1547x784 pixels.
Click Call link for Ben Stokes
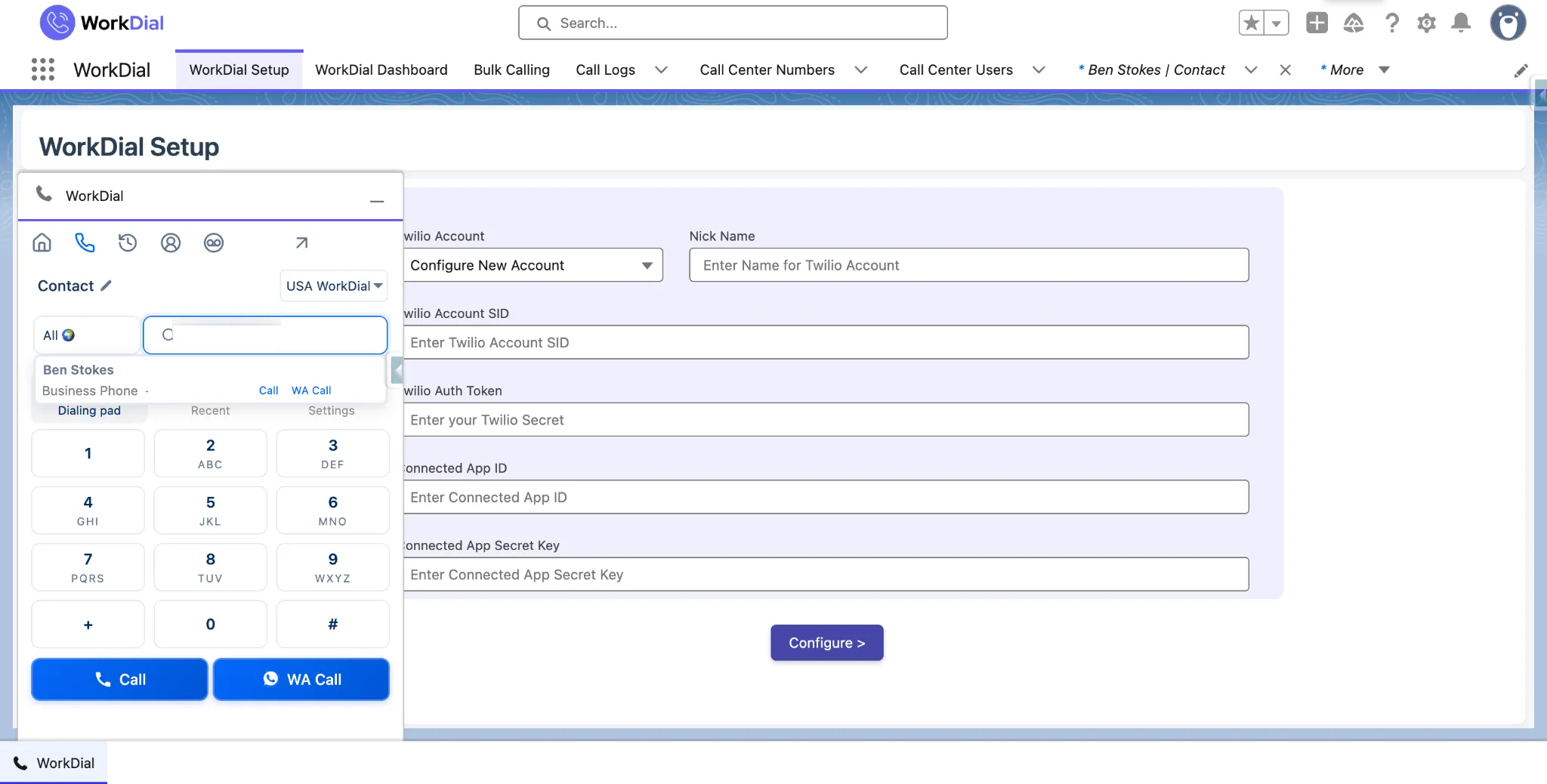pyautogui.click(x=268, y=390)
